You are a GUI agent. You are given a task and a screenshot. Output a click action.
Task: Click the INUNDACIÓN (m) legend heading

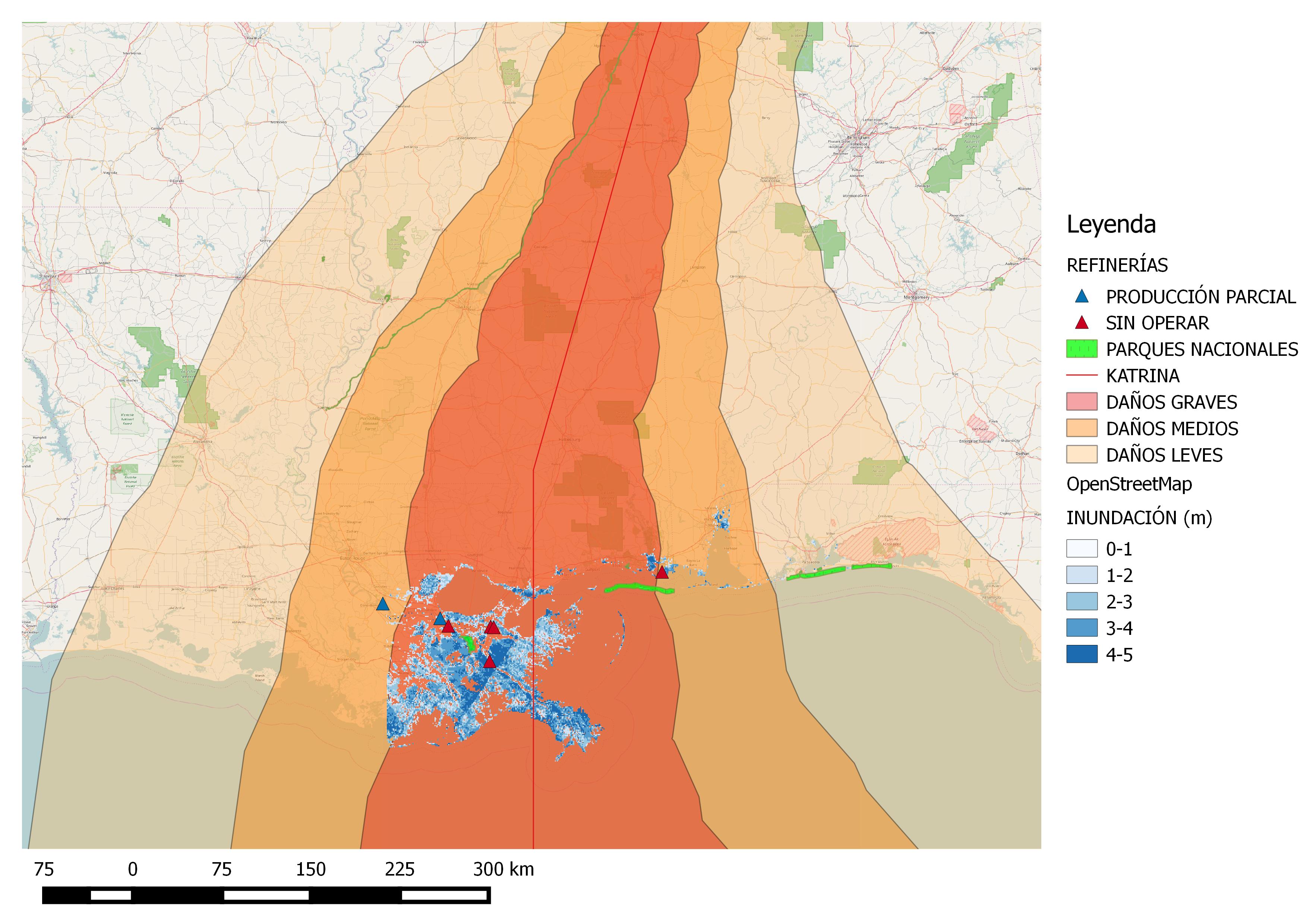pyautogui.click(x=1139, y=518)
